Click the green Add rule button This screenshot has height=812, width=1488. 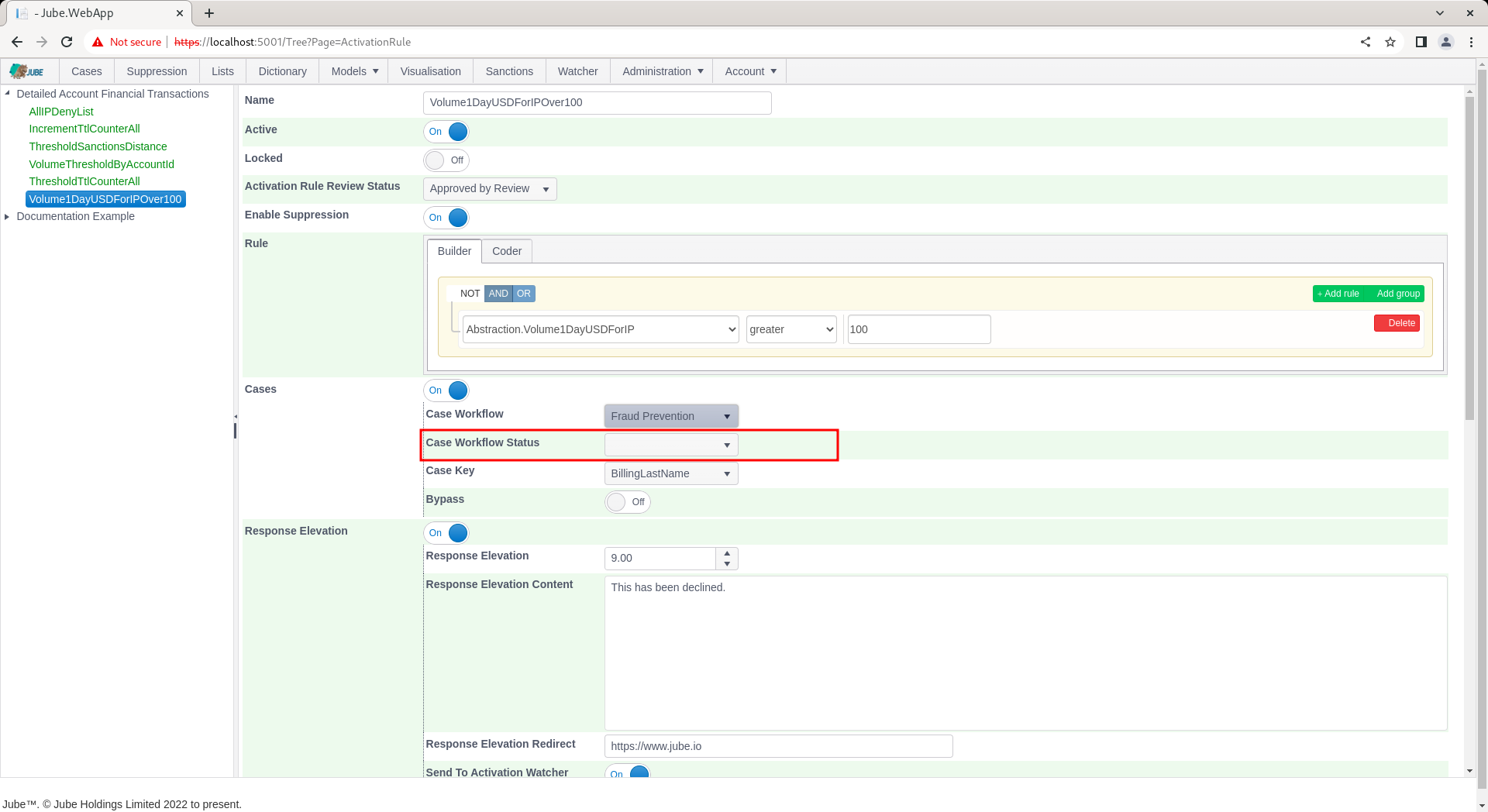tap(1338, 294)
